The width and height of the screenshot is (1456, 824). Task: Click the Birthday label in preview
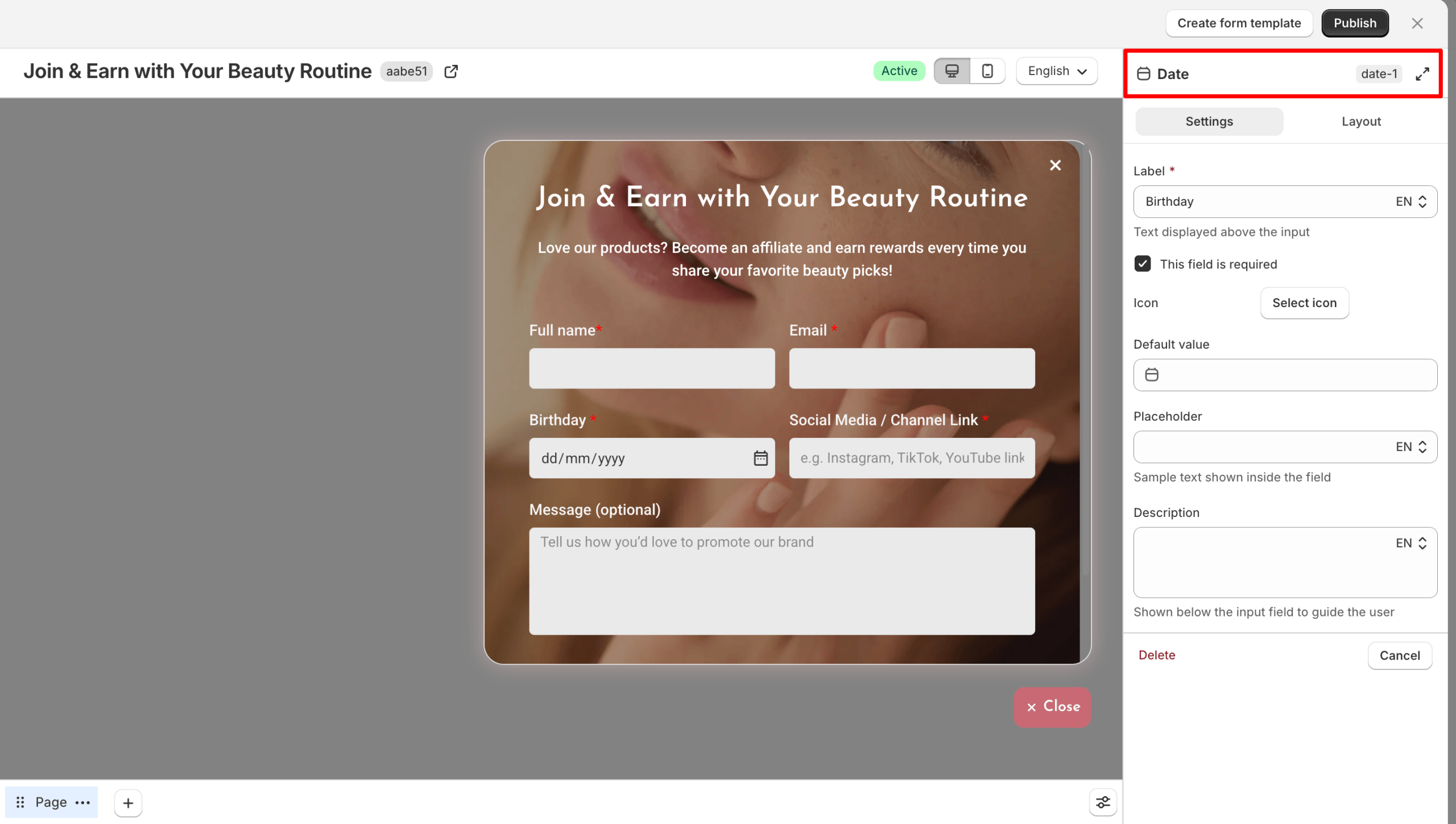click(557, 420)
